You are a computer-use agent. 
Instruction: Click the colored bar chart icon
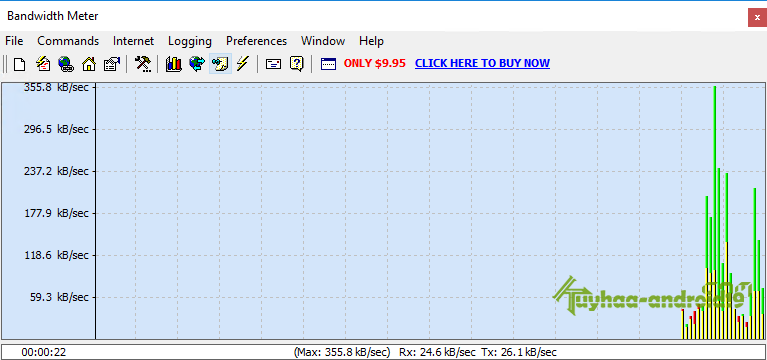[x=173, y=64]
